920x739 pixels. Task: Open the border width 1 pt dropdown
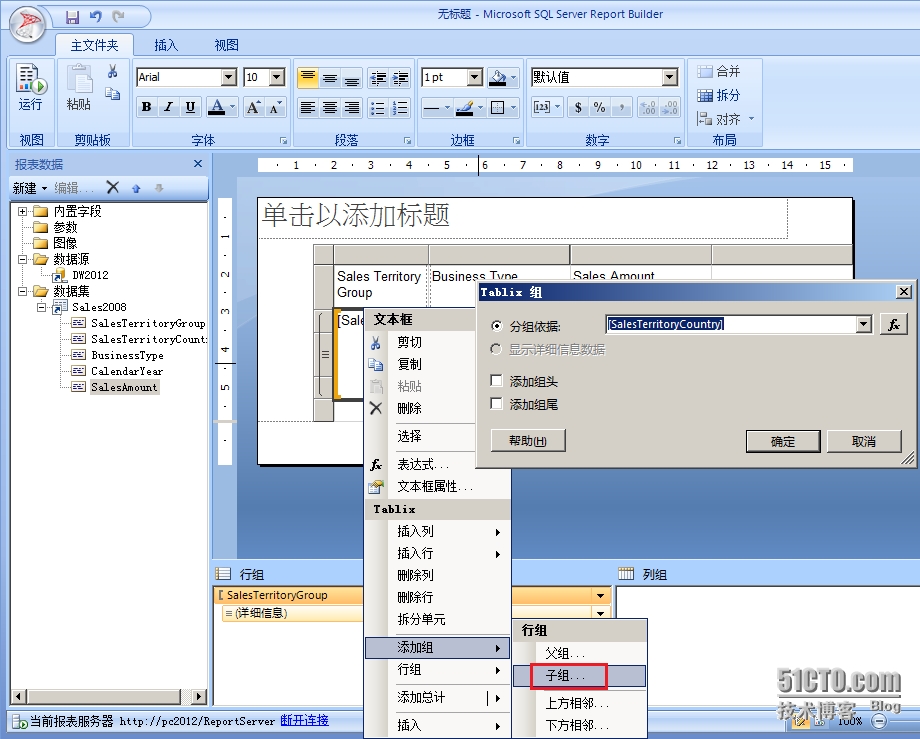[475, 77]
